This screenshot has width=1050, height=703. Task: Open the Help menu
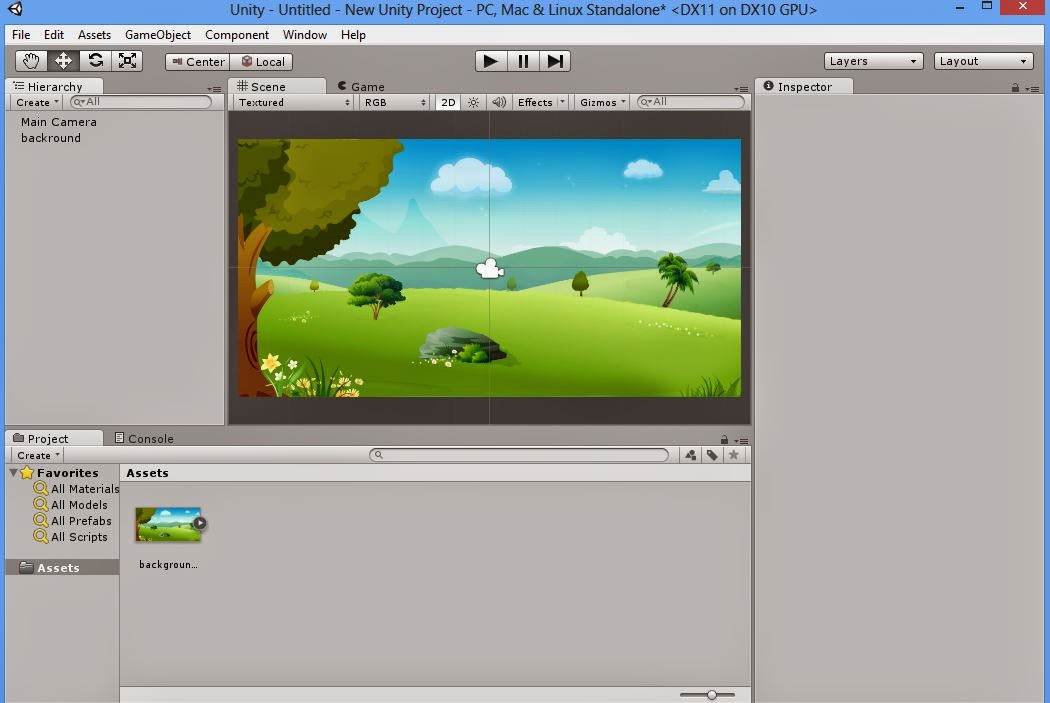[x=353, y=35]
